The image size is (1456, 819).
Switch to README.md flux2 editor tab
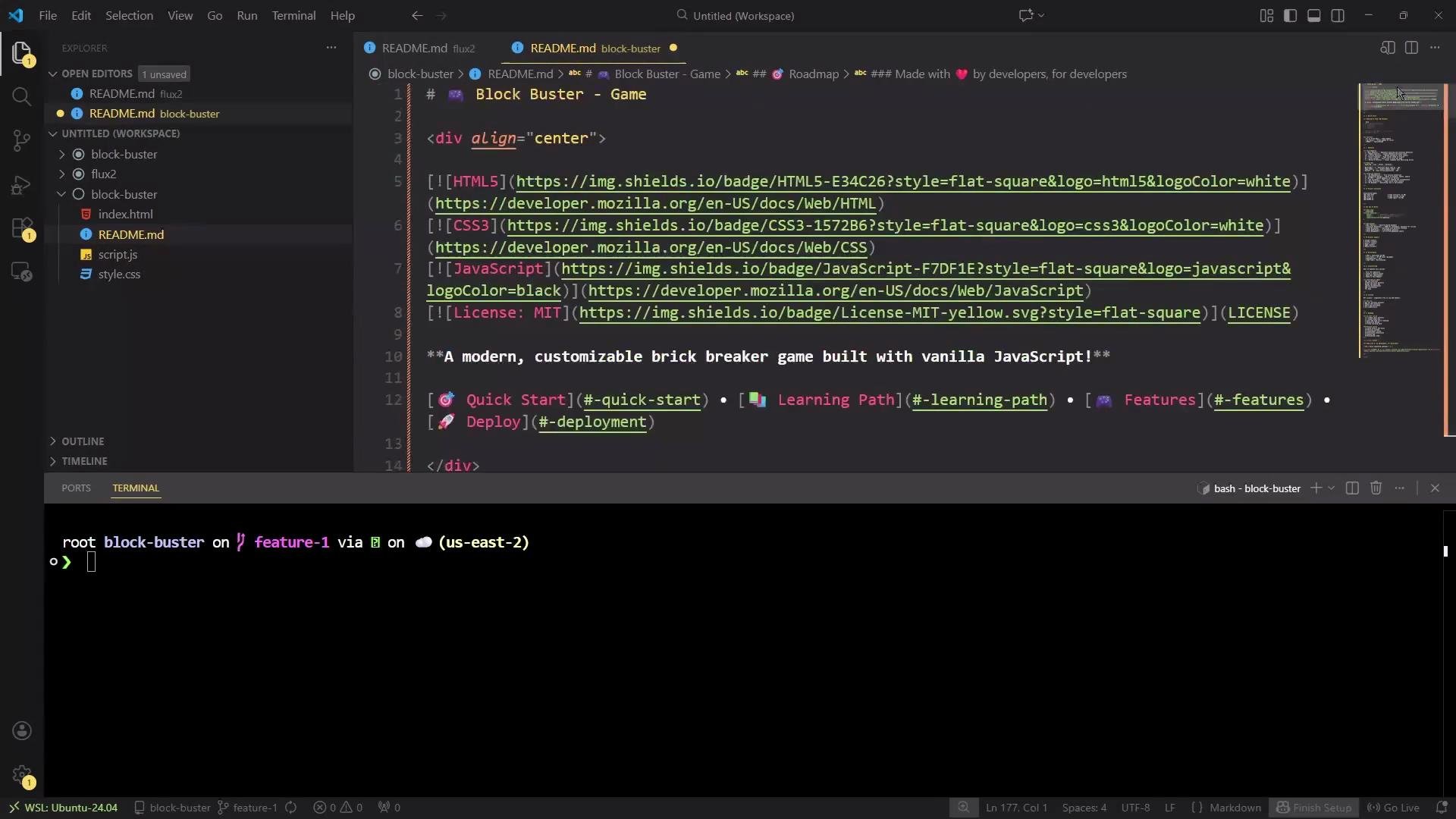(x=428, y=48)
